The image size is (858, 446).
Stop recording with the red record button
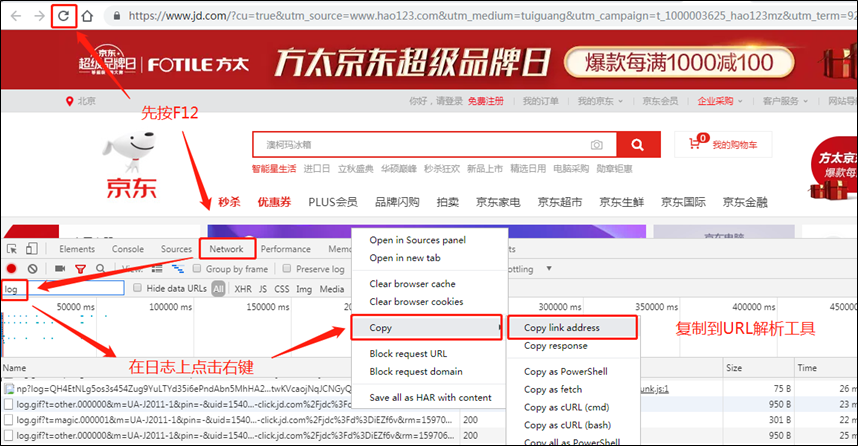(11, 269)
